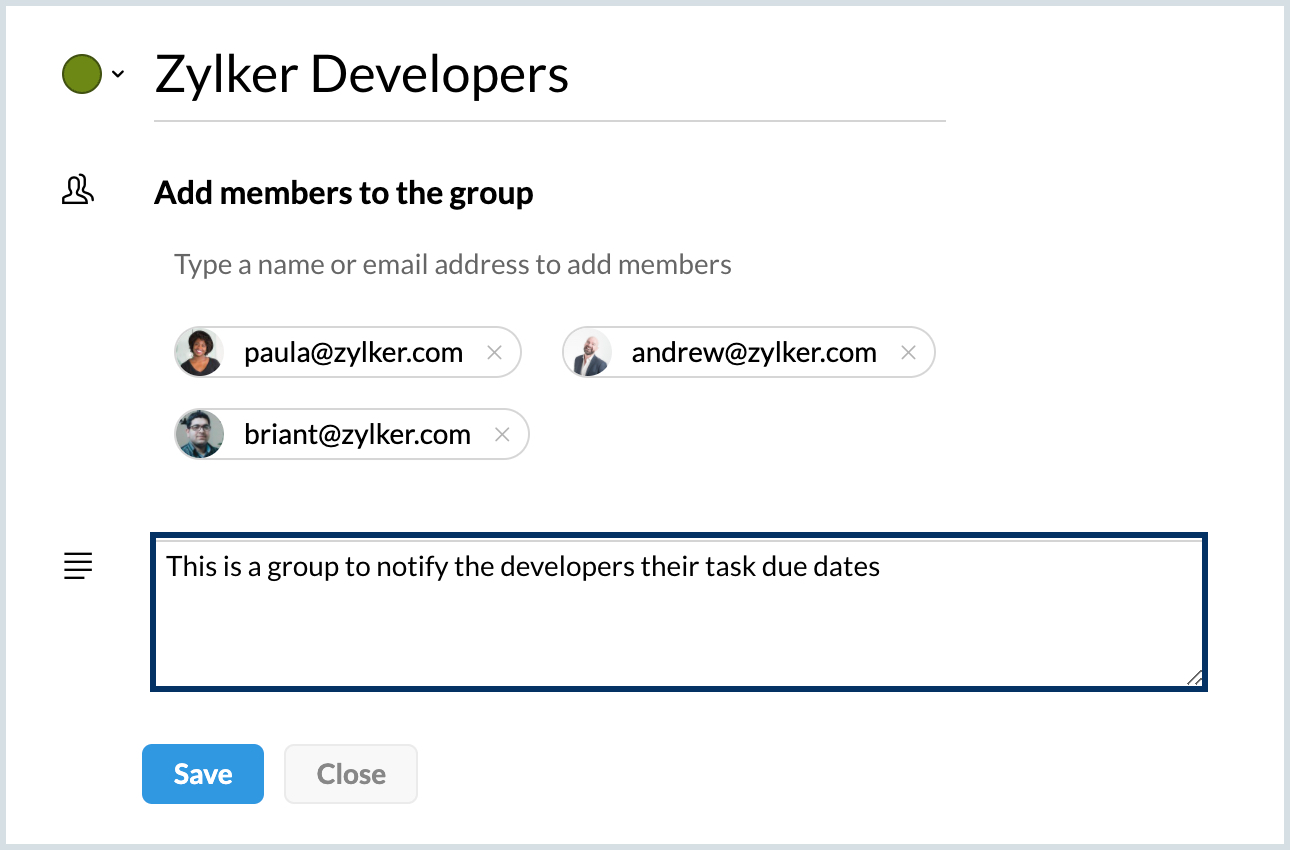Select the paula@zylker.com member chip
Viewport: 1290px width, 850px height.
click(348, 353)
